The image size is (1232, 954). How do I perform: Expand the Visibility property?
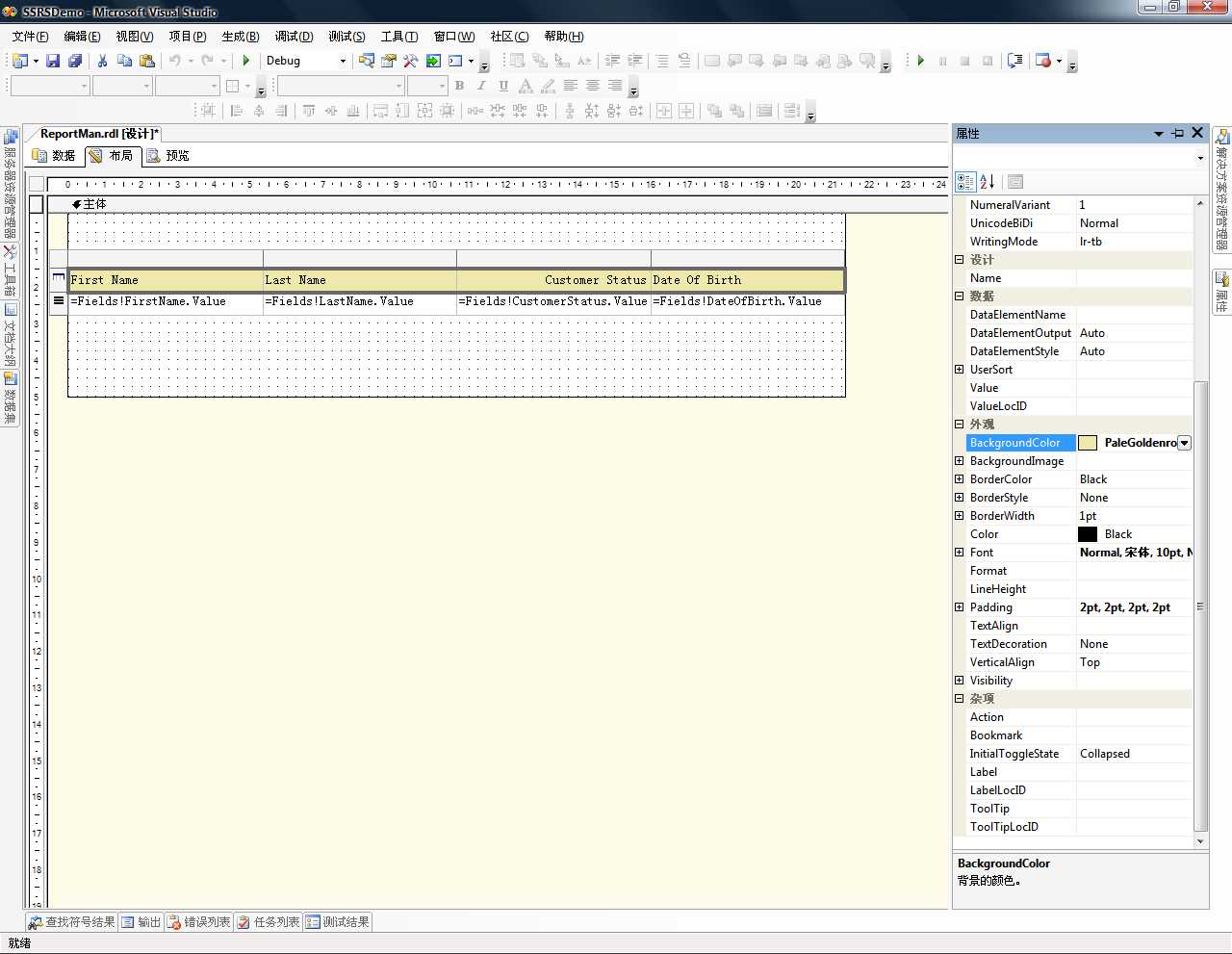959,681
